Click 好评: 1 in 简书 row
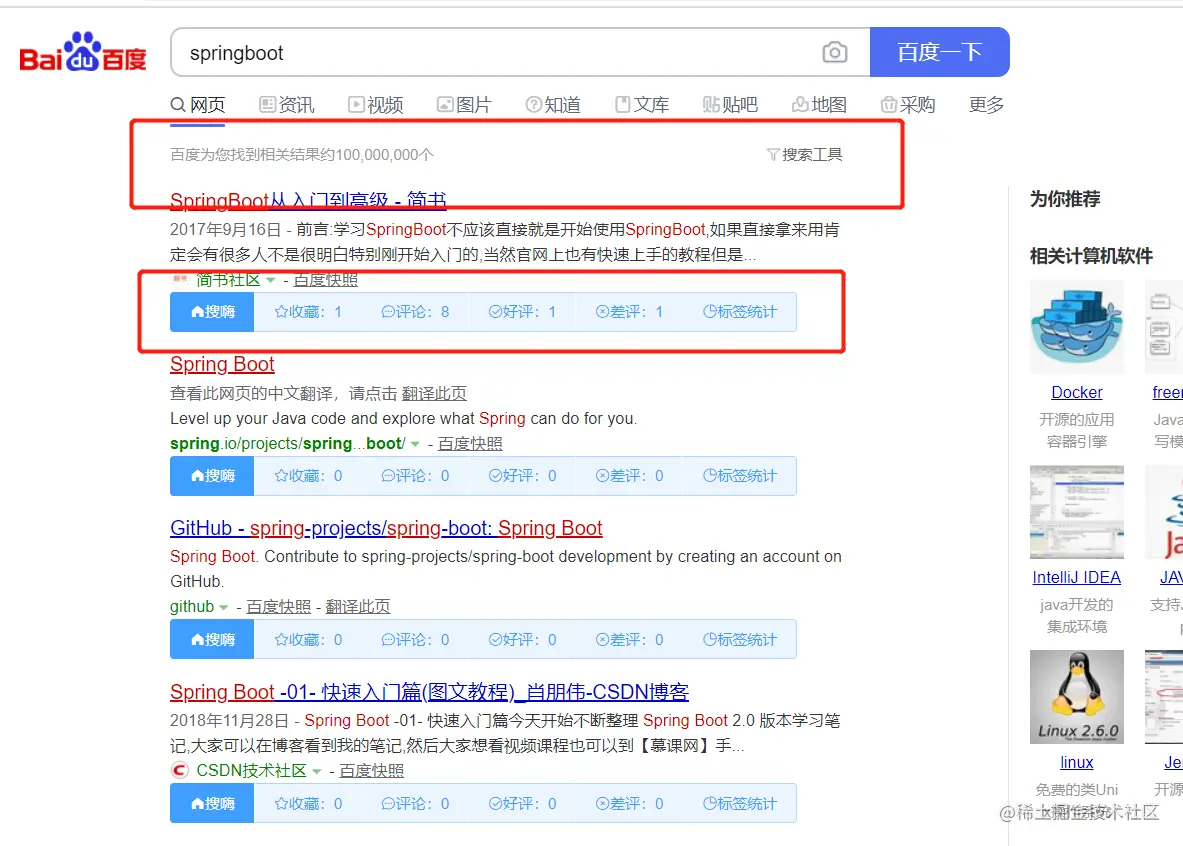 pos(522,312)
